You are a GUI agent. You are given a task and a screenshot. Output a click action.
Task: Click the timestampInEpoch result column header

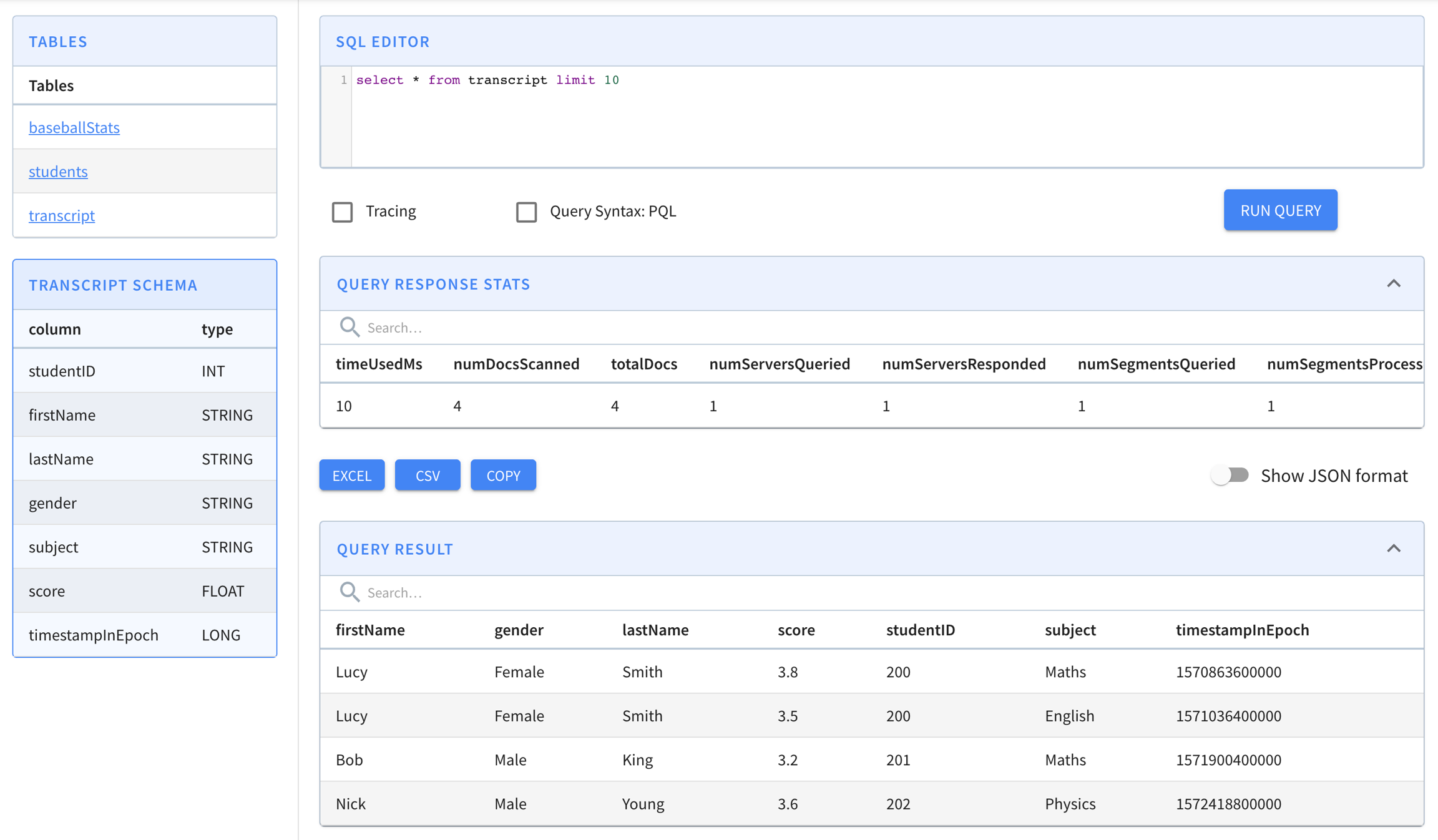point(1242,630)
